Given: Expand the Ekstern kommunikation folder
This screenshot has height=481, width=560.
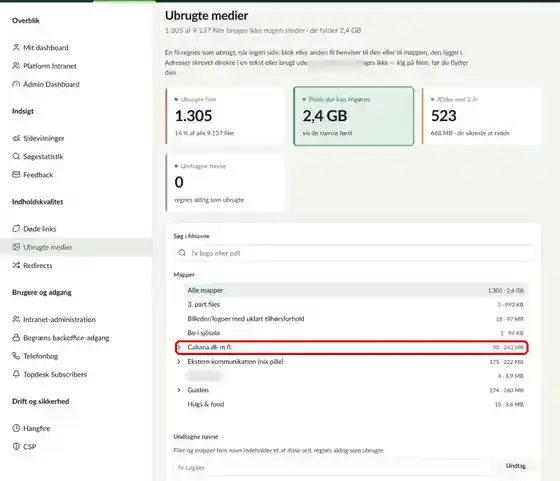Looking at the screenshot, I should point(179,361).
